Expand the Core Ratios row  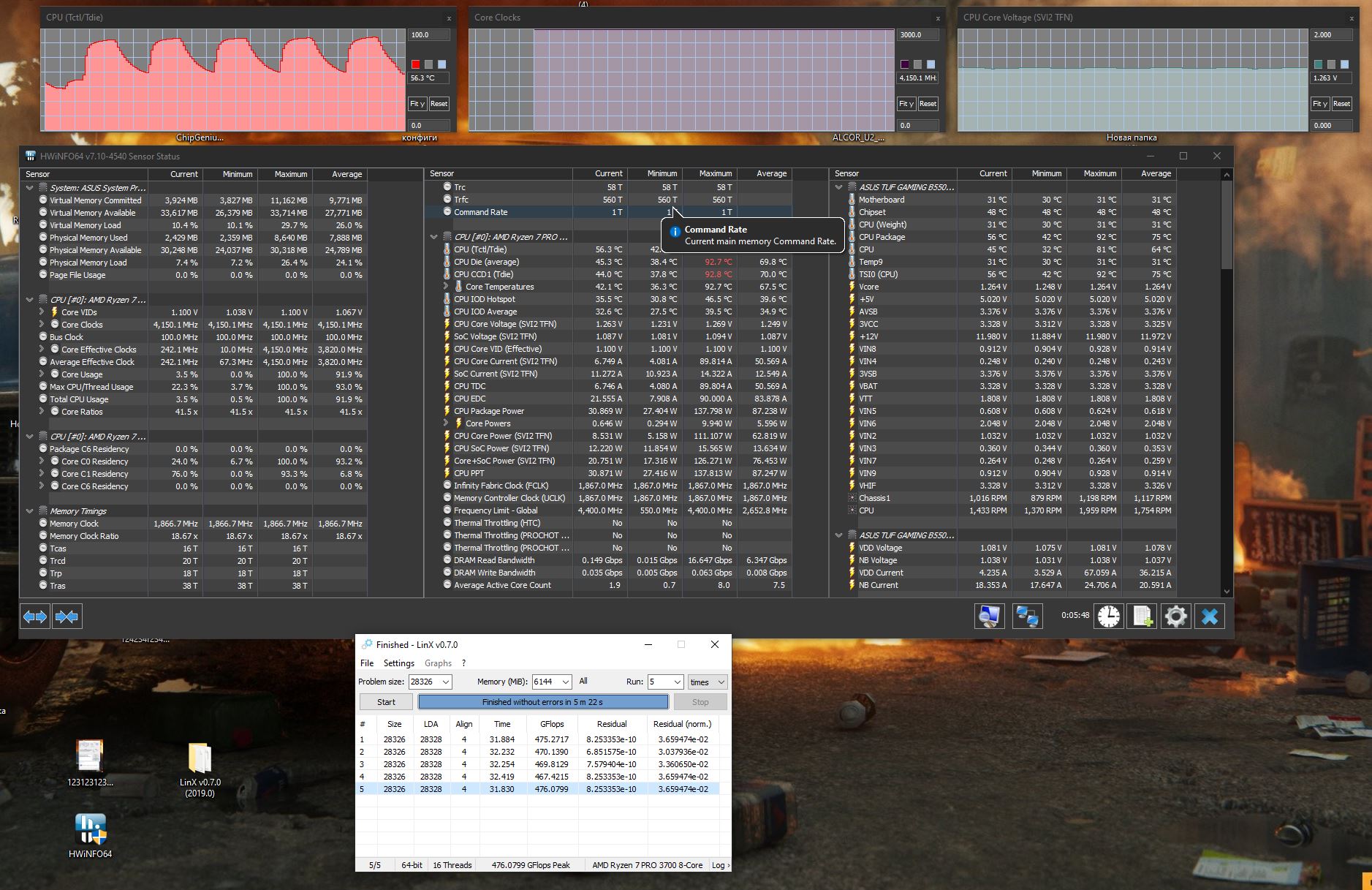[x=42, y=412]
